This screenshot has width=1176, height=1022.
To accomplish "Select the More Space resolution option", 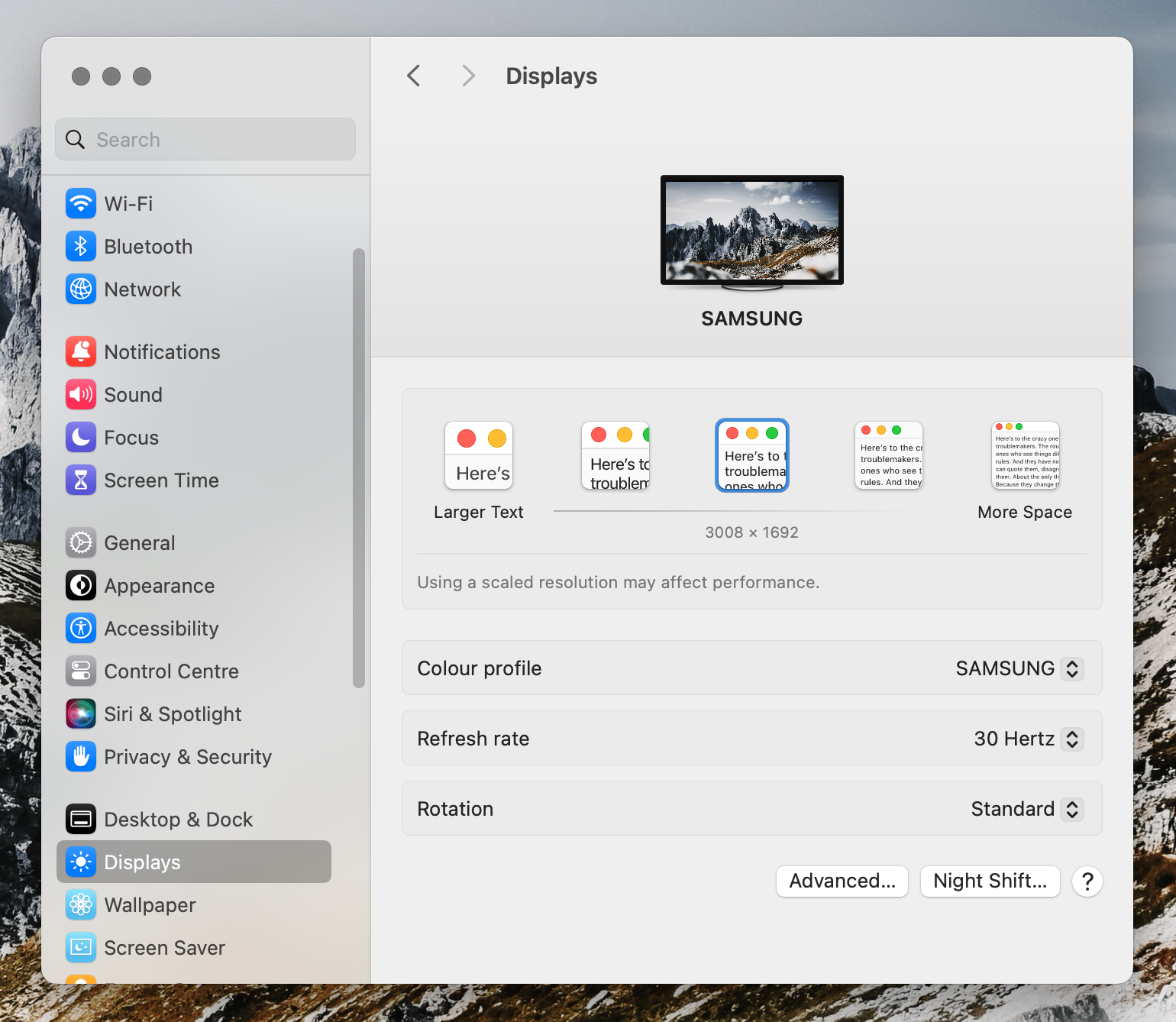I will pyautogui.click(x=1025, y=456).
